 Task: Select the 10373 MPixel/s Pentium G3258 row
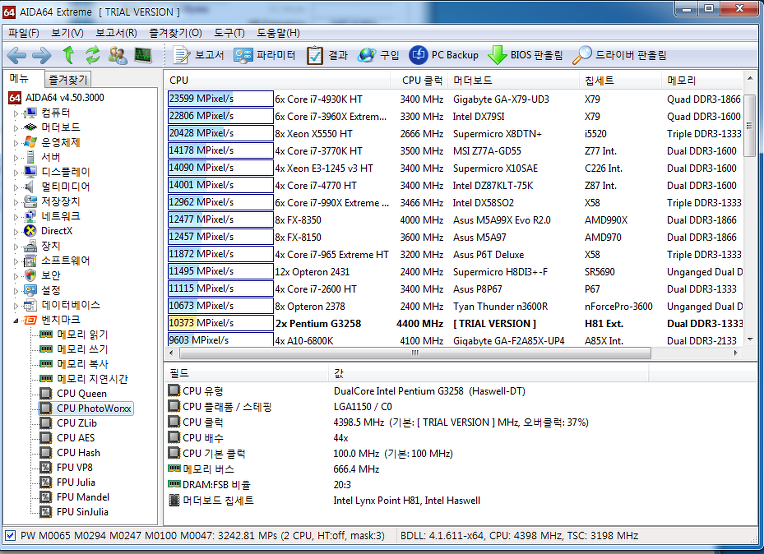[456, 323]
